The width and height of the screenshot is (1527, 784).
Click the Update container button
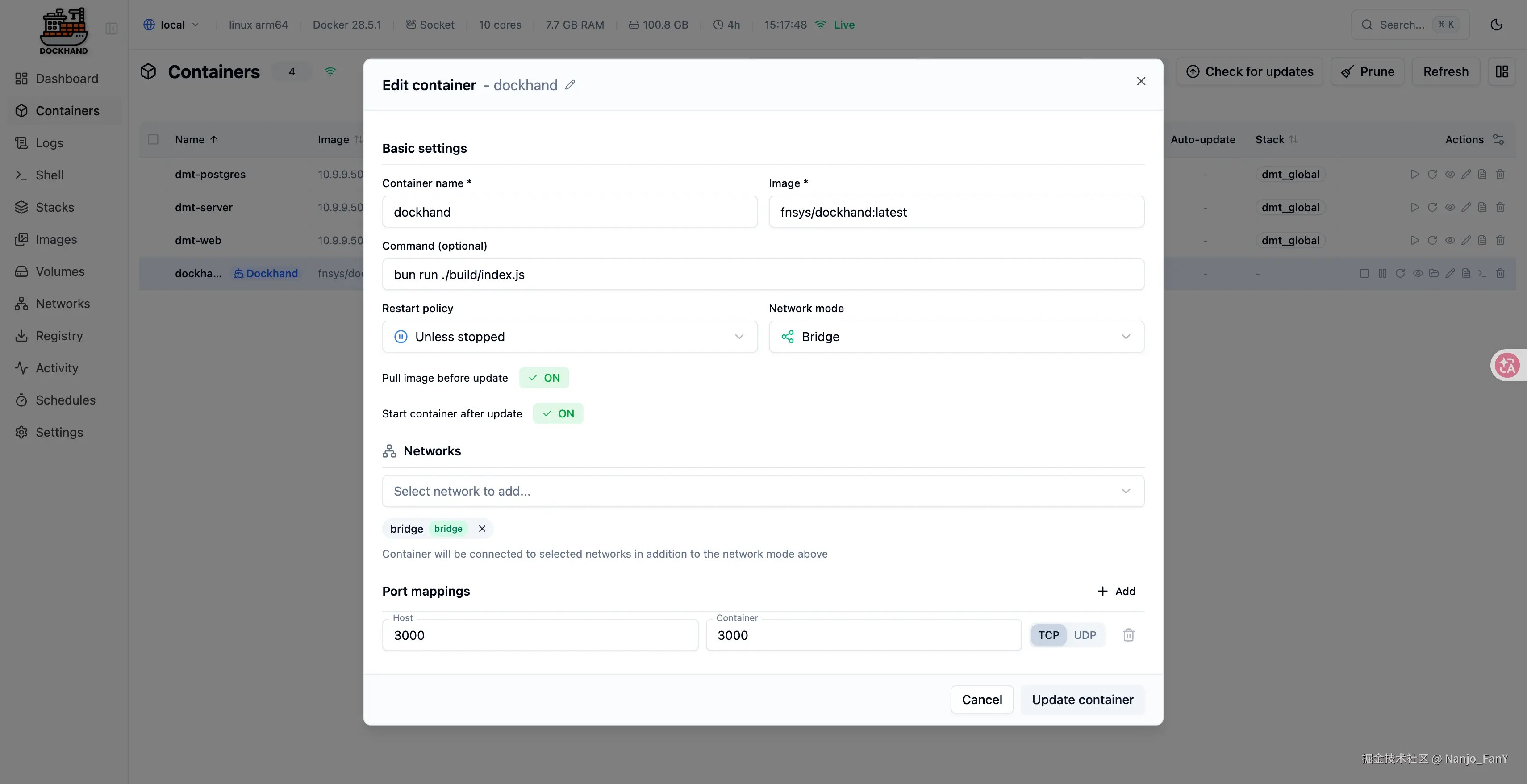coord(1082,700)
